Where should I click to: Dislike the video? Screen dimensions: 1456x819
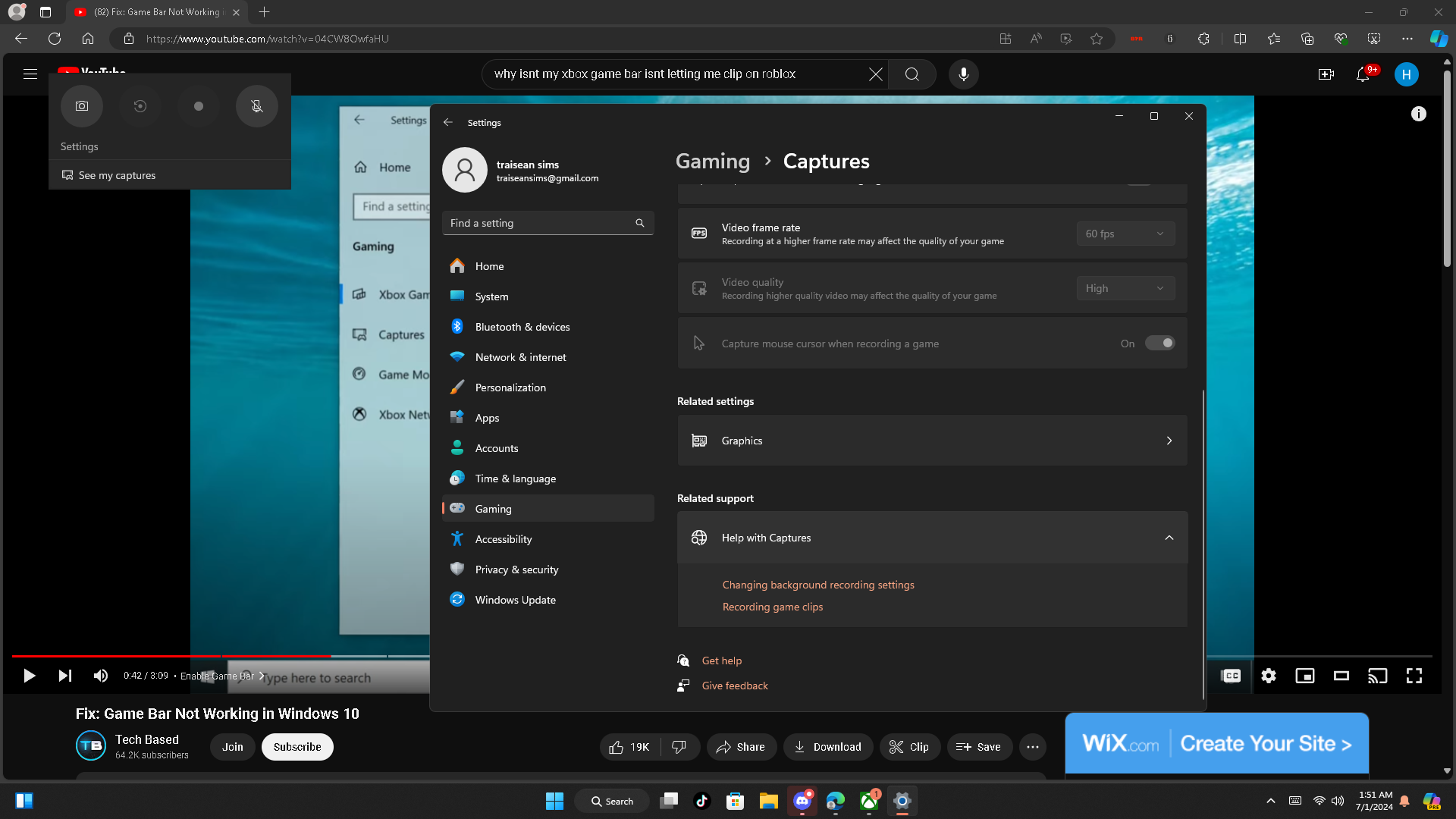click(679, 747)
